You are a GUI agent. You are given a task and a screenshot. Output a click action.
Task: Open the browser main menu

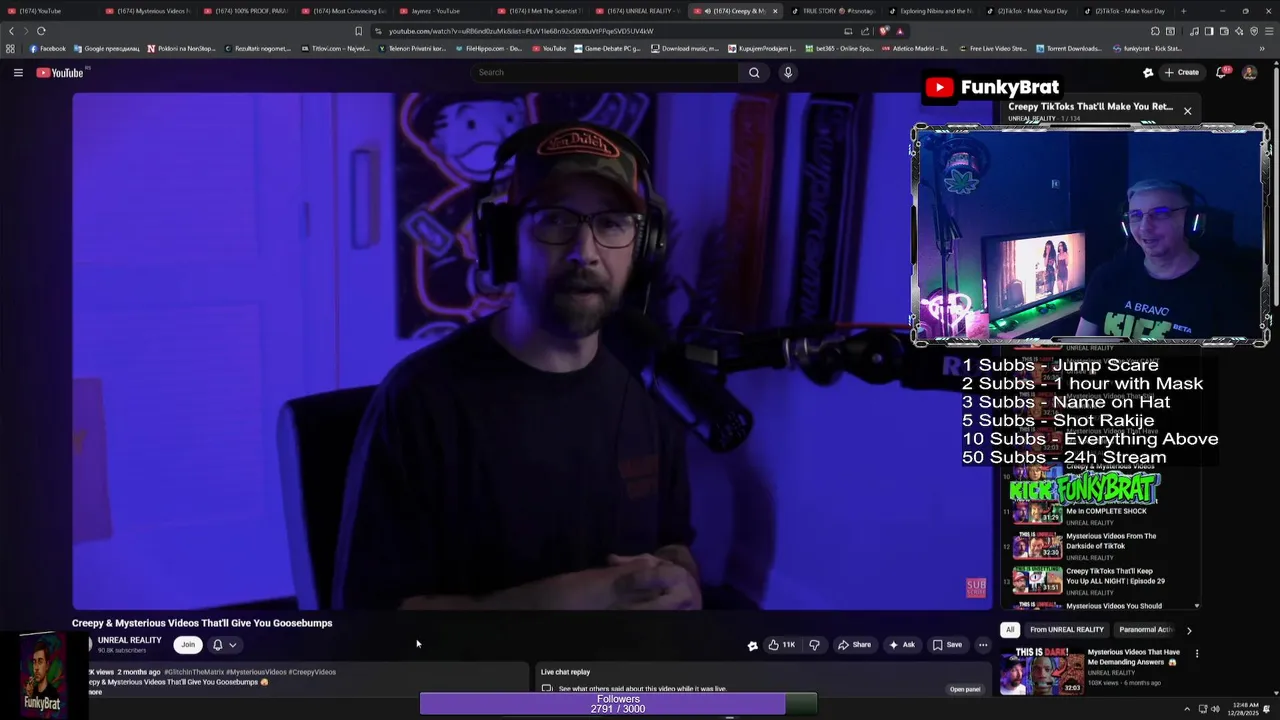(x=1269, y=31)
